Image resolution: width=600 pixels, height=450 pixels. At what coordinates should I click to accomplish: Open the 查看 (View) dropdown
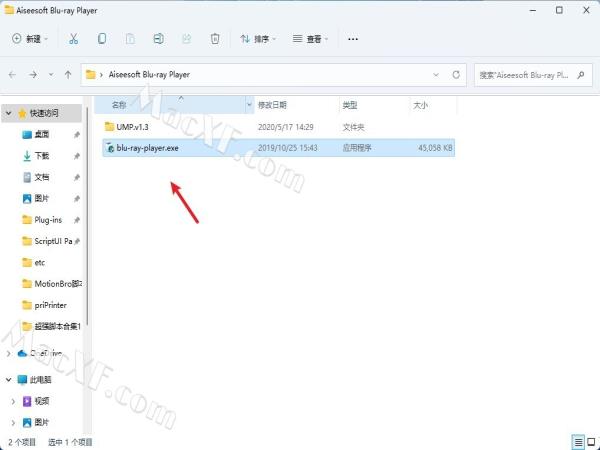[310, 39]
